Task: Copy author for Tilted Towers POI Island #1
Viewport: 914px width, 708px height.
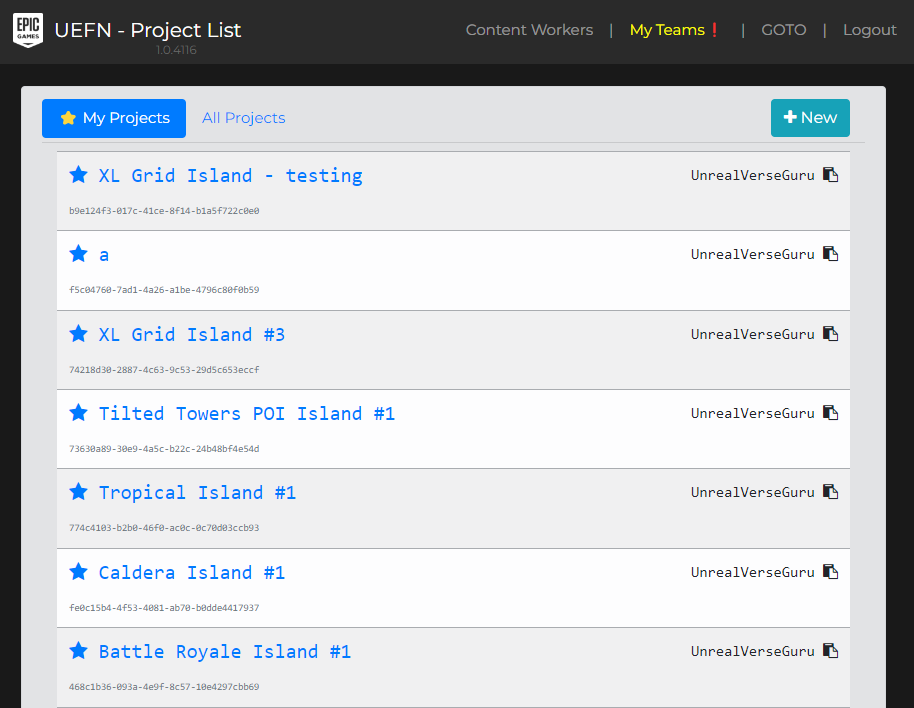Action: tap(830, 412)
